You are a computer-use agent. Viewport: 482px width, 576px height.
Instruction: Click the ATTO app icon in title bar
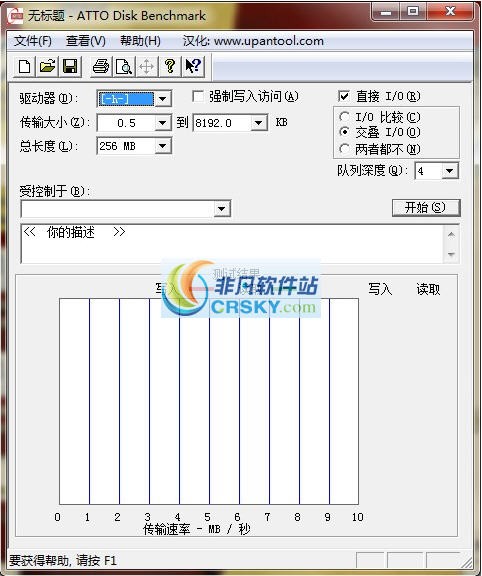pyautogui.click(x=15, y=15)
